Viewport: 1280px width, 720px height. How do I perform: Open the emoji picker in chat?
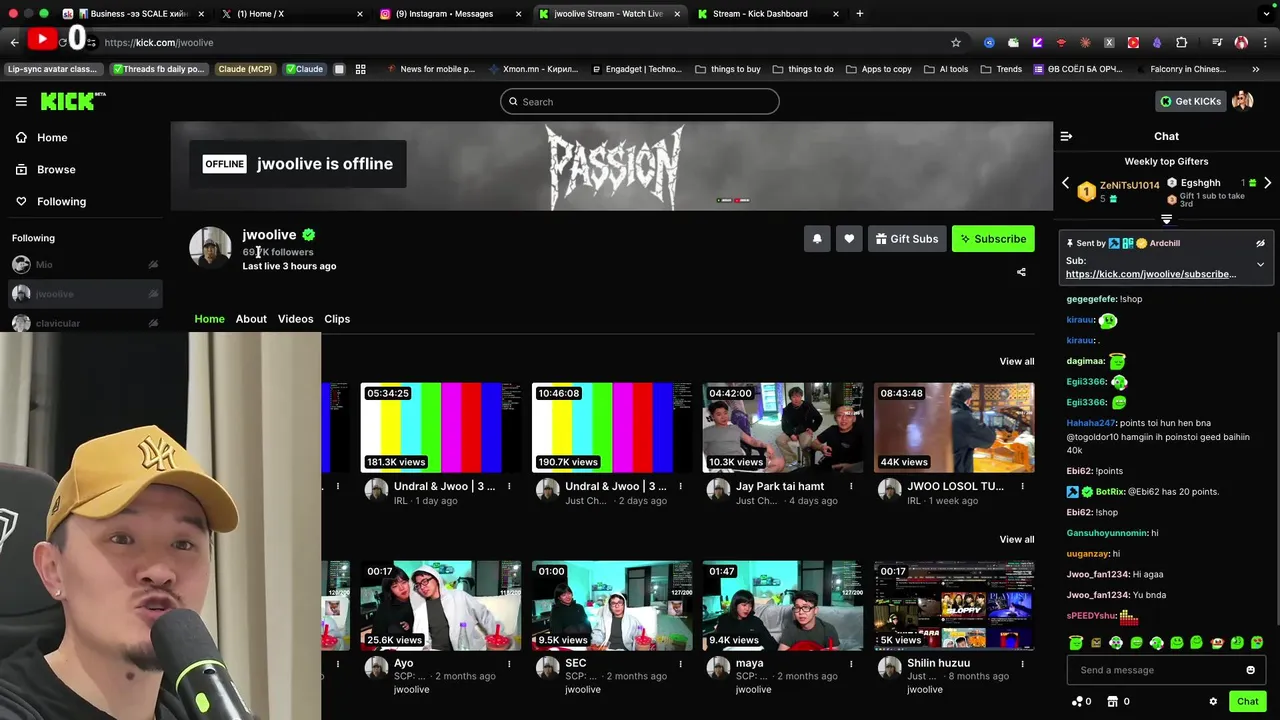[1250, 670]
